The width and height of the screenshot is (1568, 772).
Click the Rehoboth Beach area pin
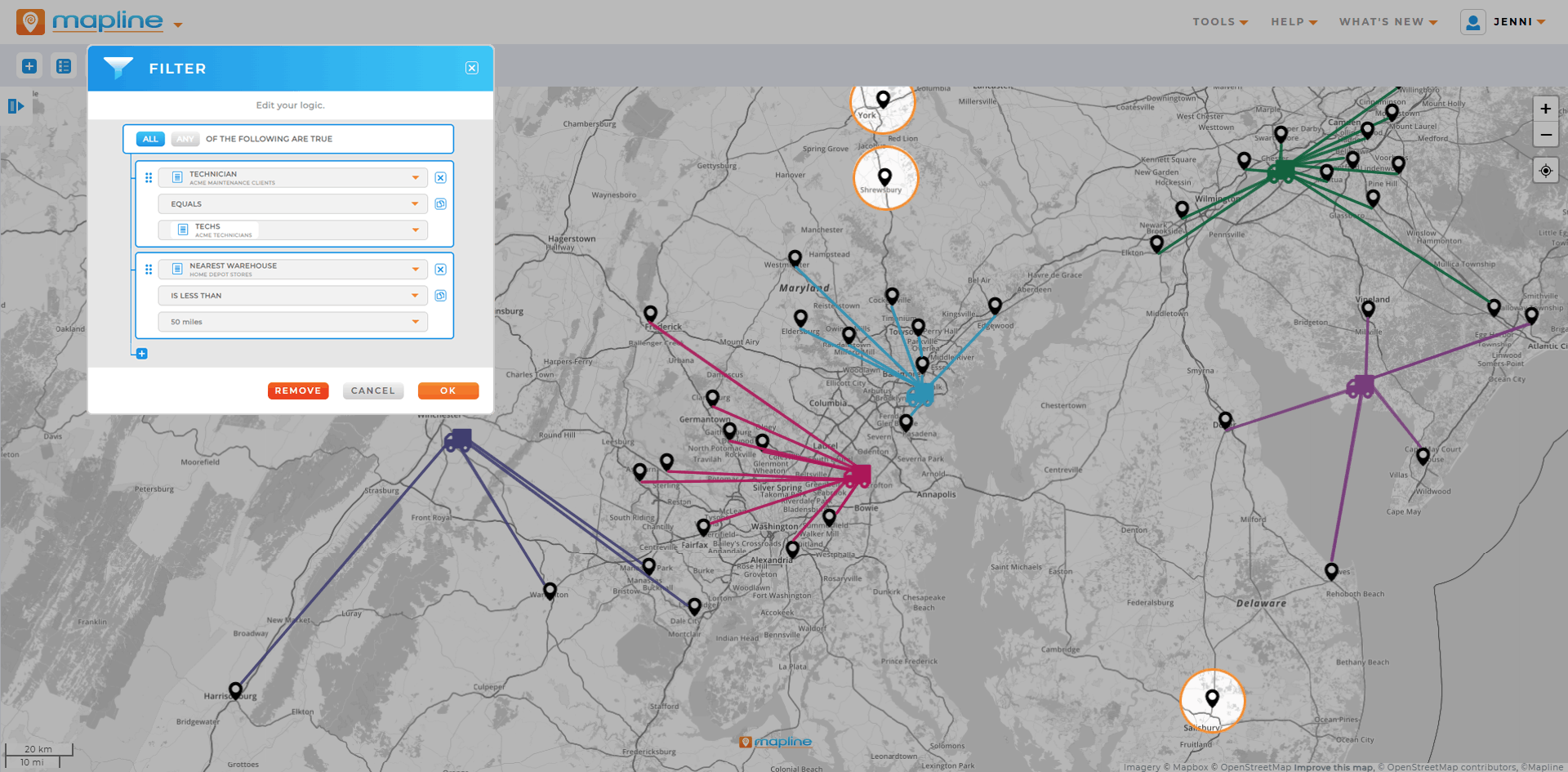pyautogui.click(x=1331, y=571)
